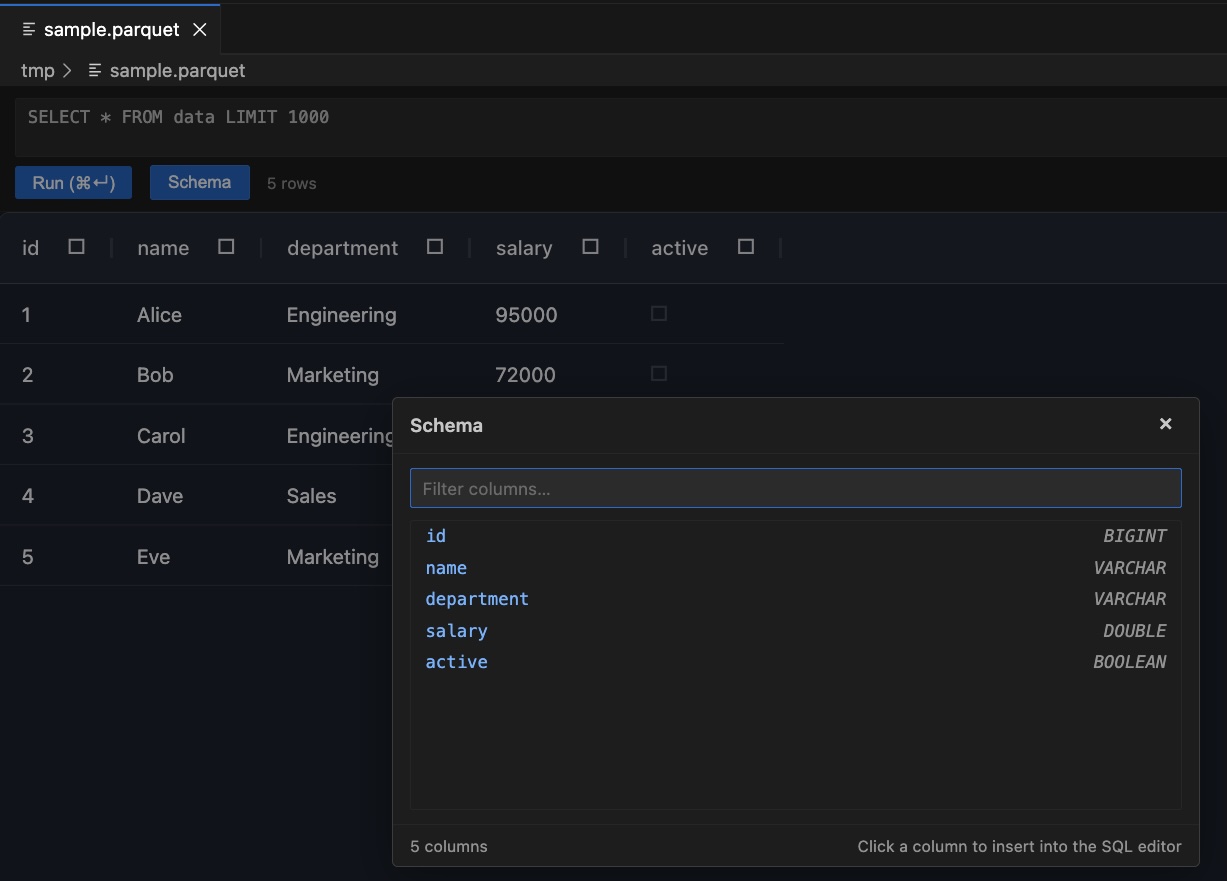Click the department column header icon
Viewport: 1227px width, 881px height.
pos(435,247)
